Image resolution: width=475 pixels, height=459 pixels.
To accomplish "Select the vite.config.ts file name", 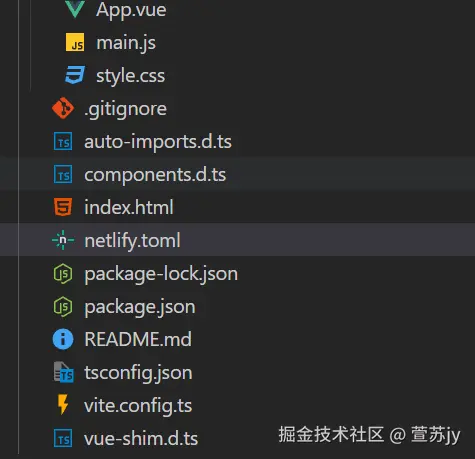I will tap(138, 406).
